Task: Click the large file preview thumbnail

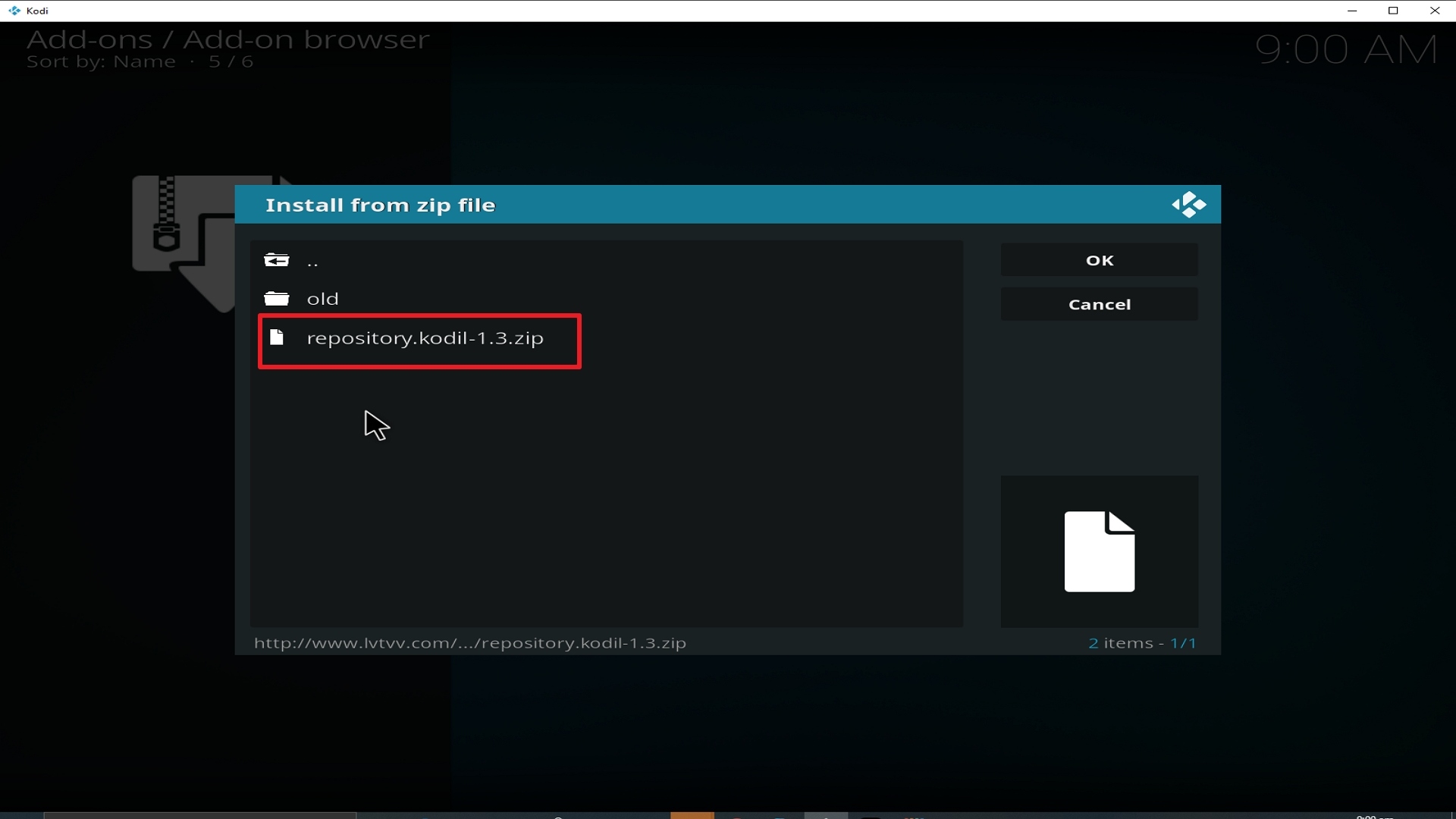Action: tap(1100, 551)
